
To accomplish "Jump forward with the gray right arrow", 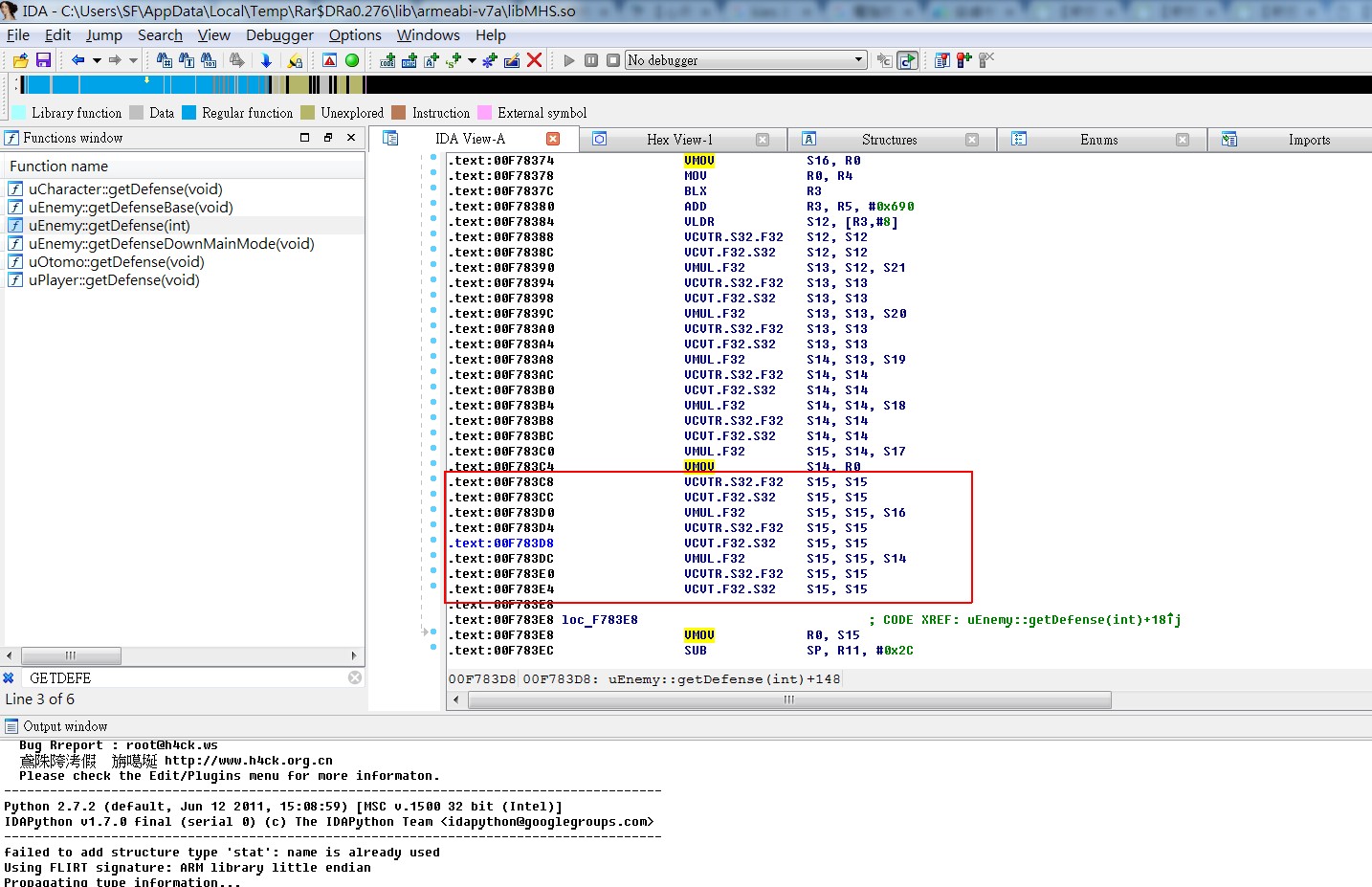I will pyautogui.click(x=115, y=60).
